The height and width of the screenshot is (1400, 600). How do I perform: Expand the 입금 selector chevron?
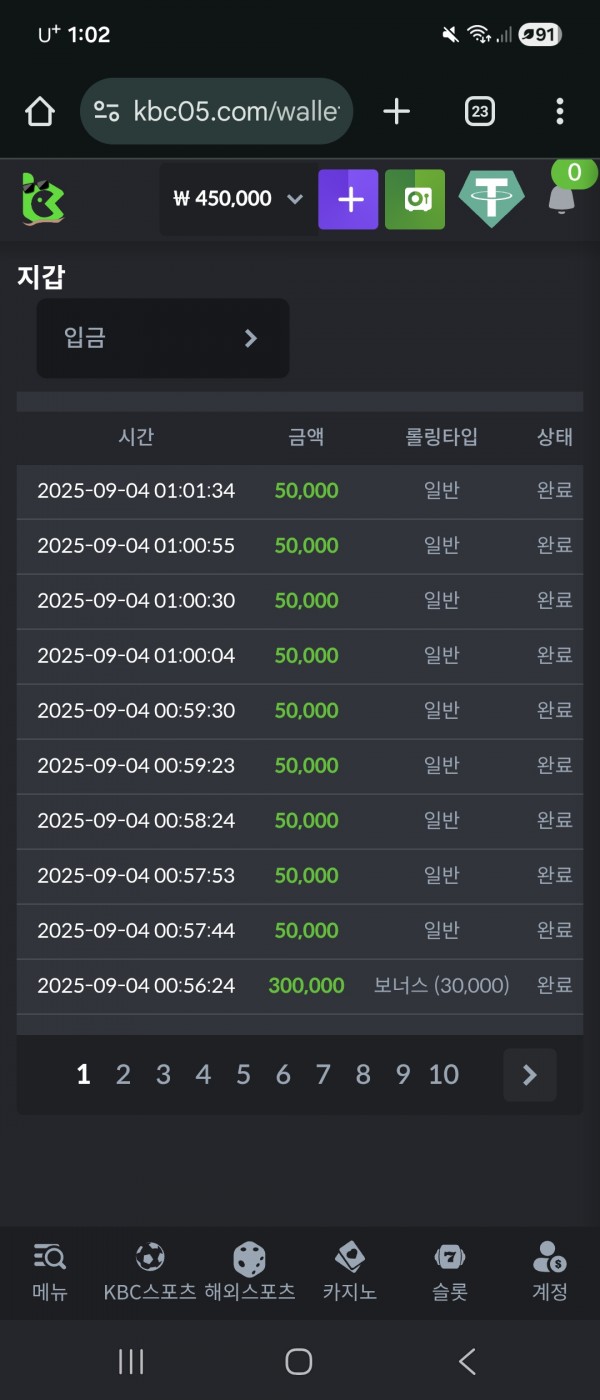pyautogui.click(x=251, y=338)
